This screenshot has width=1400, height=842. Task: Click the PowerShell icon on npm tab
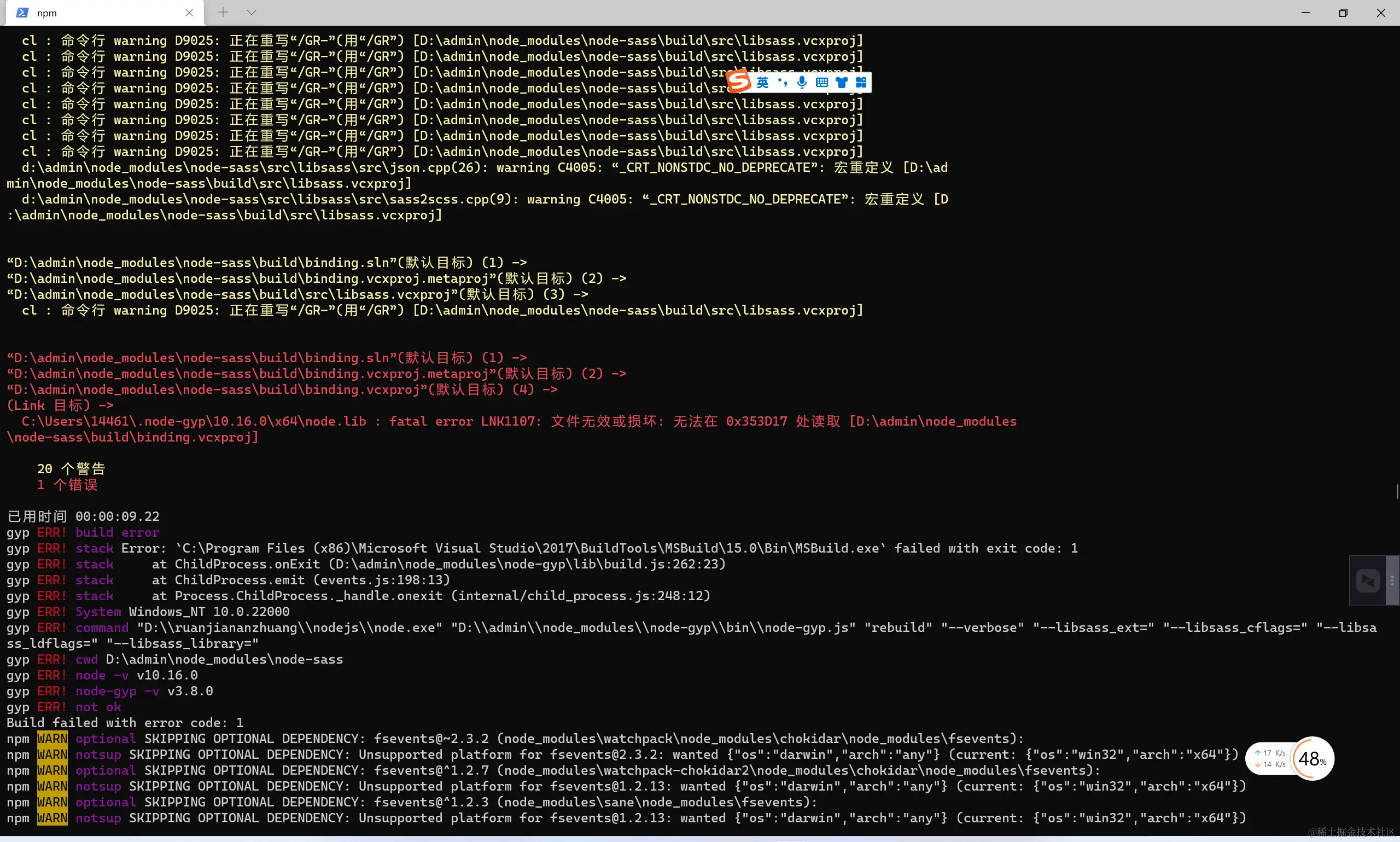(22, 13)
